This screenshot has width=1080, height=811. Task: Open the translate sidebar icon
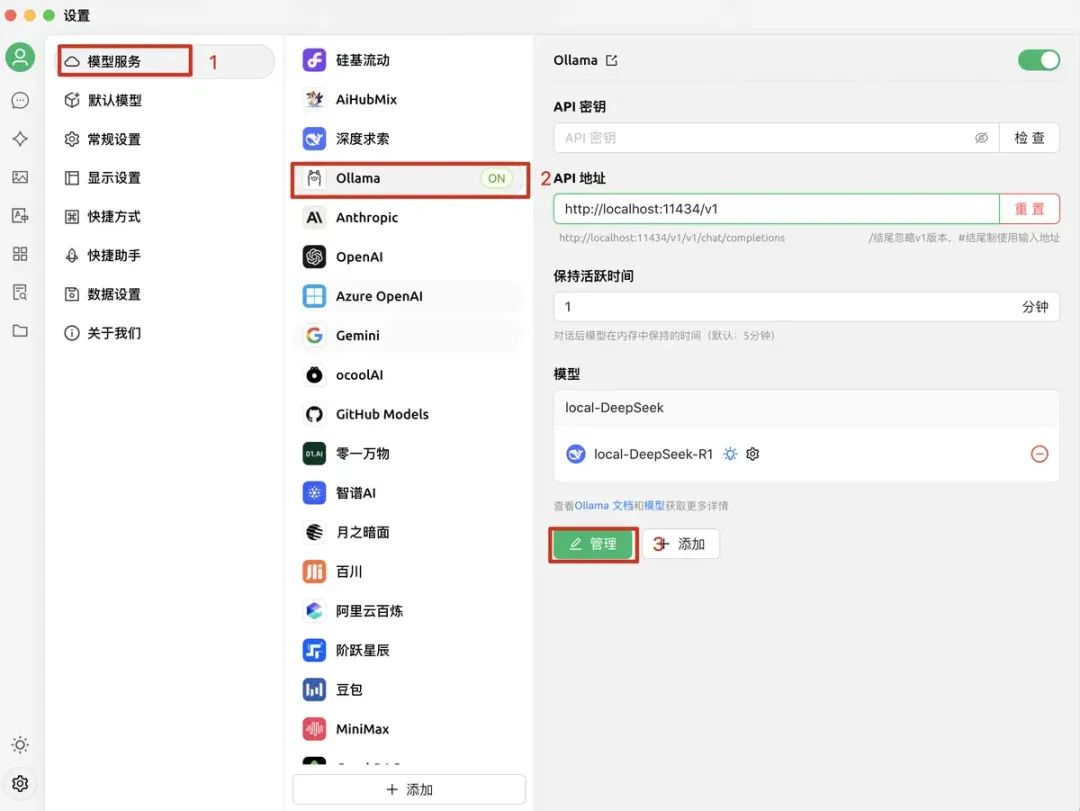click(20, 216)
